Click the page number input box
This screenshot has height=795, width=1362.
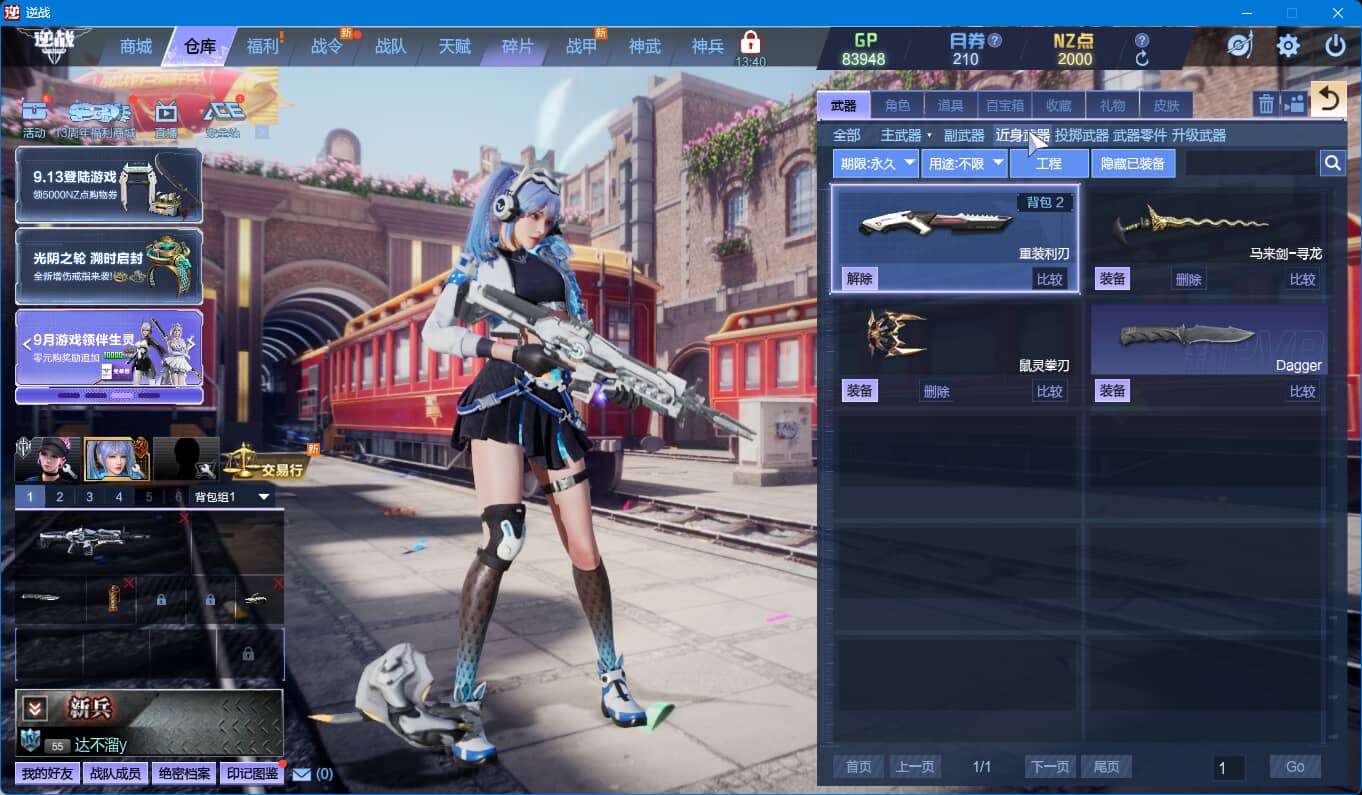1228,767
